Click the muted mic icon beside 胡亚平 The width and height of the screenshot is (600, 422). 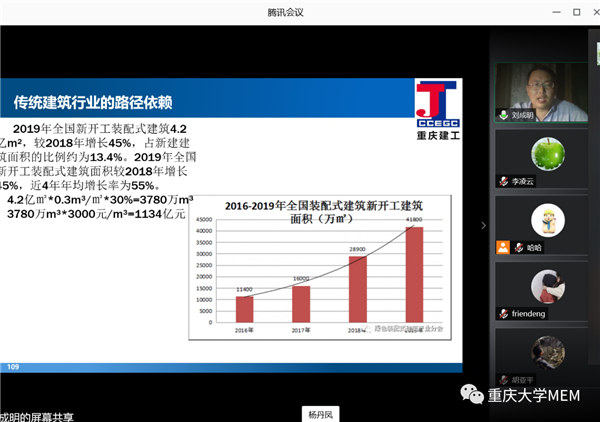504,380
